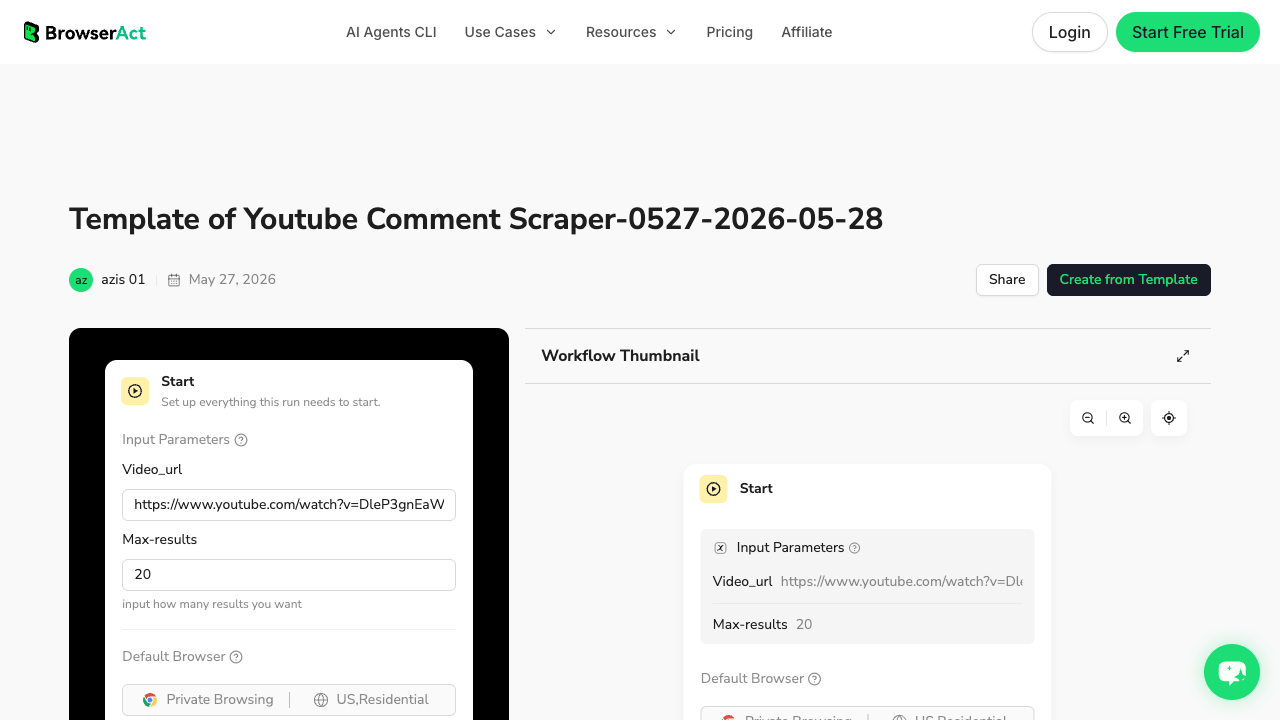
Task: Share this template
Action: tap(1007, 280)
